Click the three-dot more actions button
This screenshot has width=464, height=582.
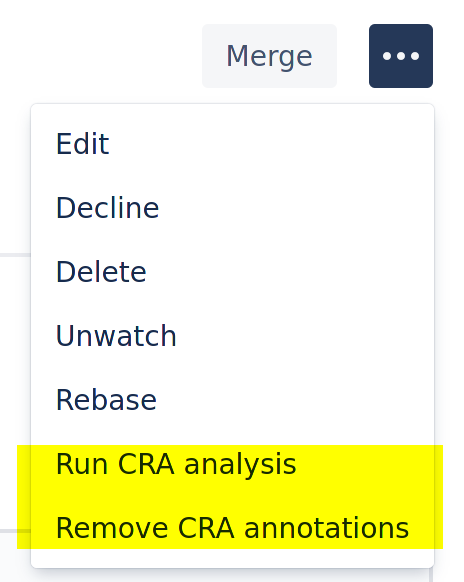401,56
